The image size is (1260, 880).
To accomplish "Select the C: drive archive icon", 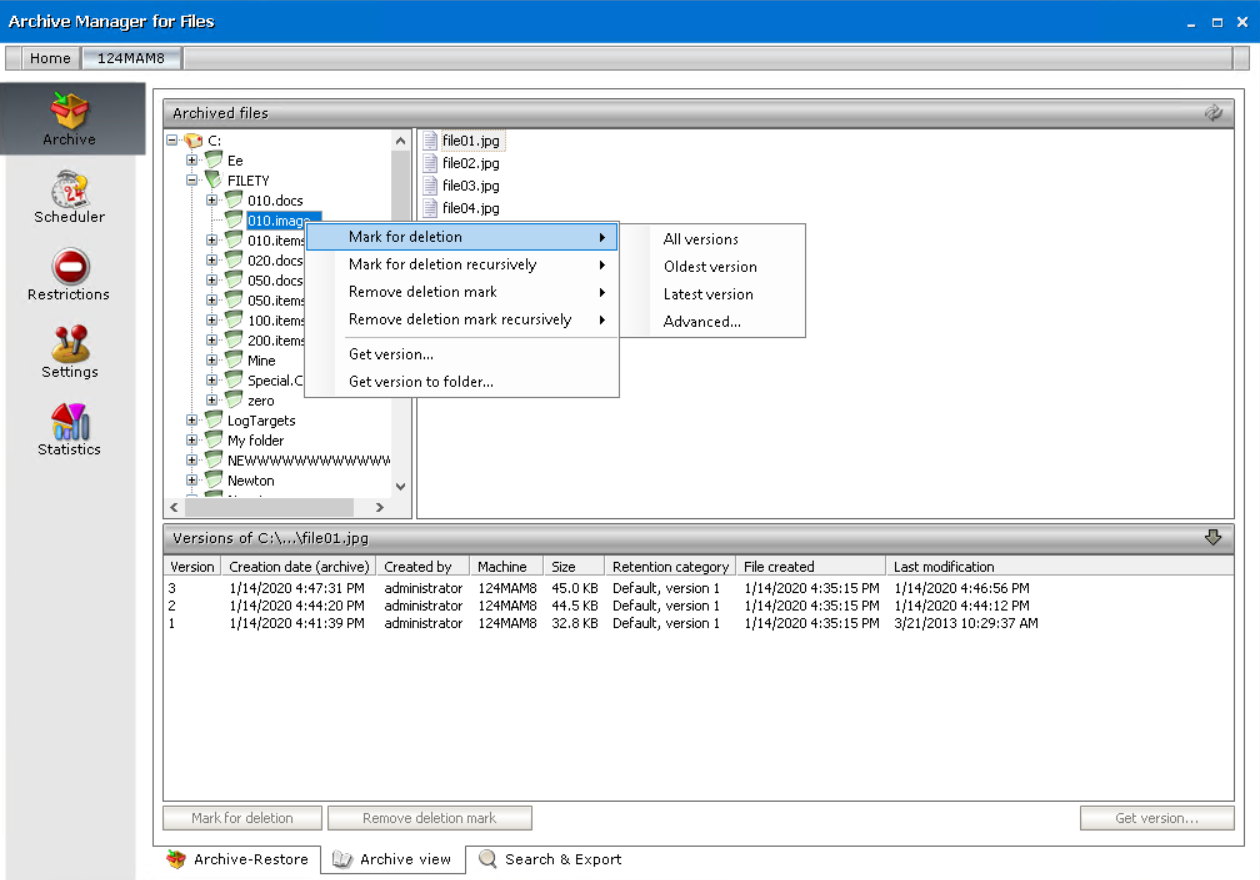I will pos(194,141).
